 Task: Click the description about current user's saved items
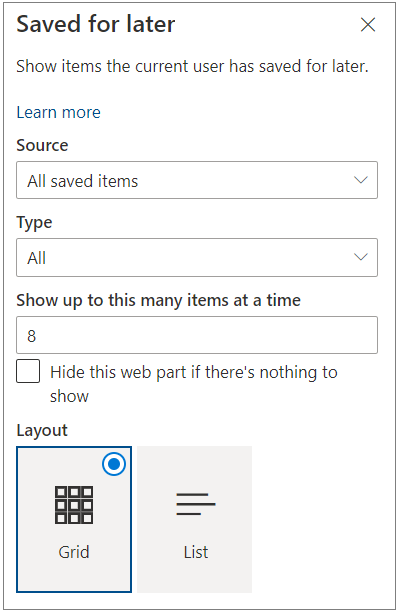coord(192,66)
